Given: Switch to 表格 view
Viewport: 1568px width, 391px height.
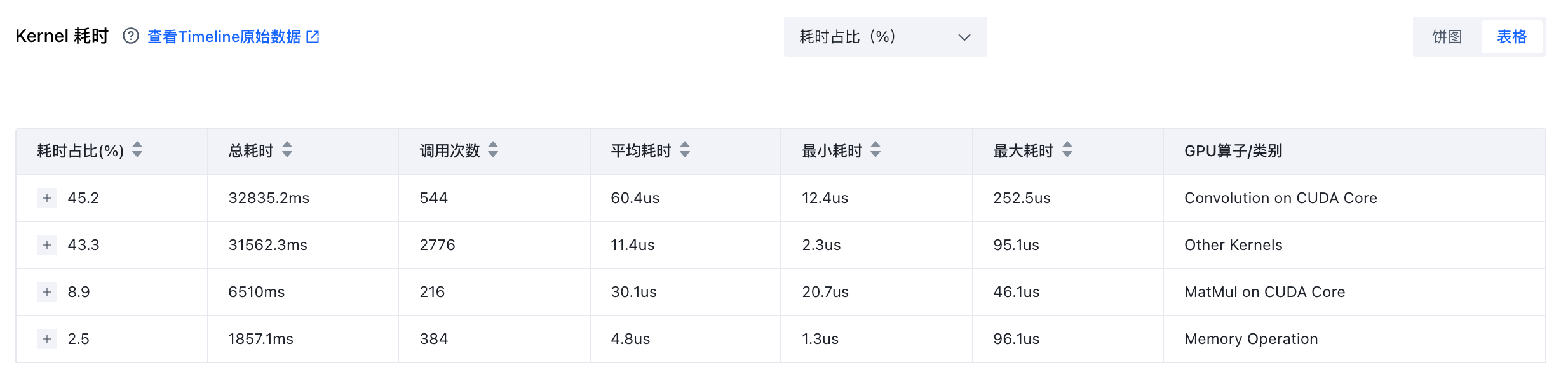Looking at the screenshot, I should [1511, 37].
